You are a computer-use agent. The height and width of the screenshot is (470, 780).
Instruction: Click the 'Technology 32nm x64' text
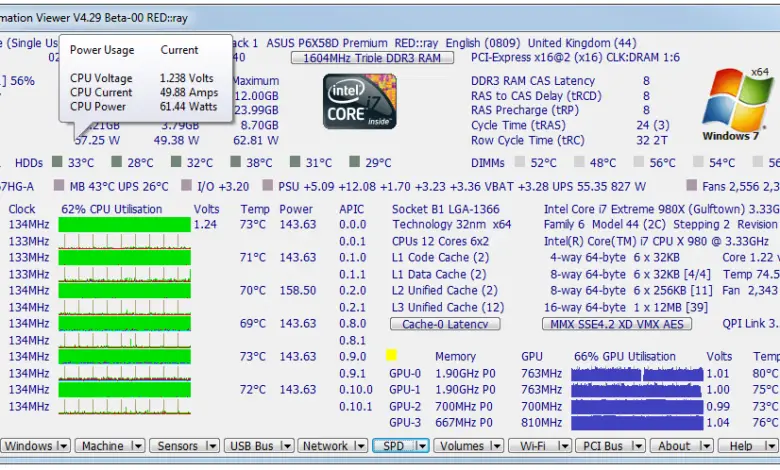pos(452,224)
